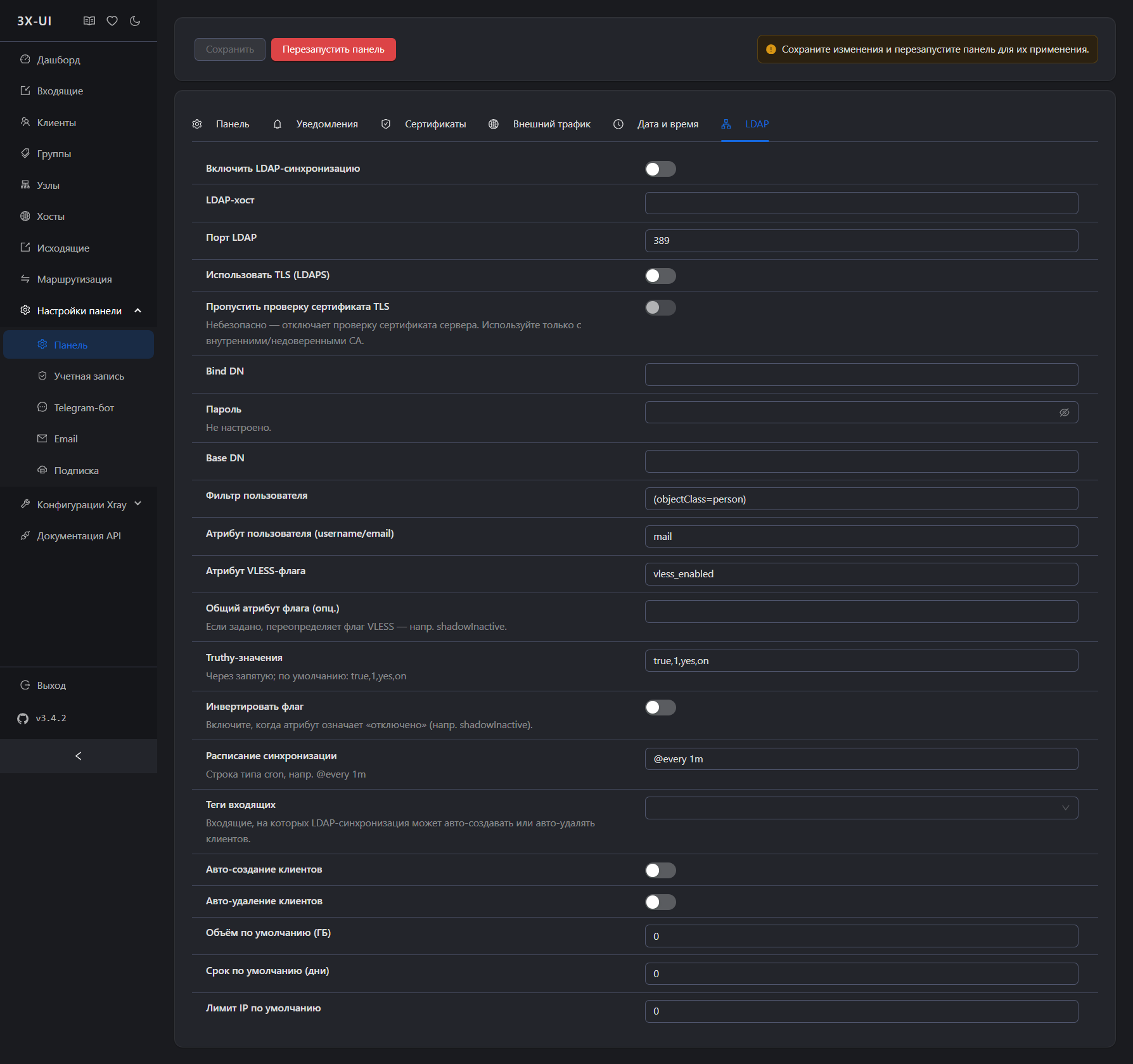
Task: Go to Дашборд in sidebar
Action: [x=79, y=60]
